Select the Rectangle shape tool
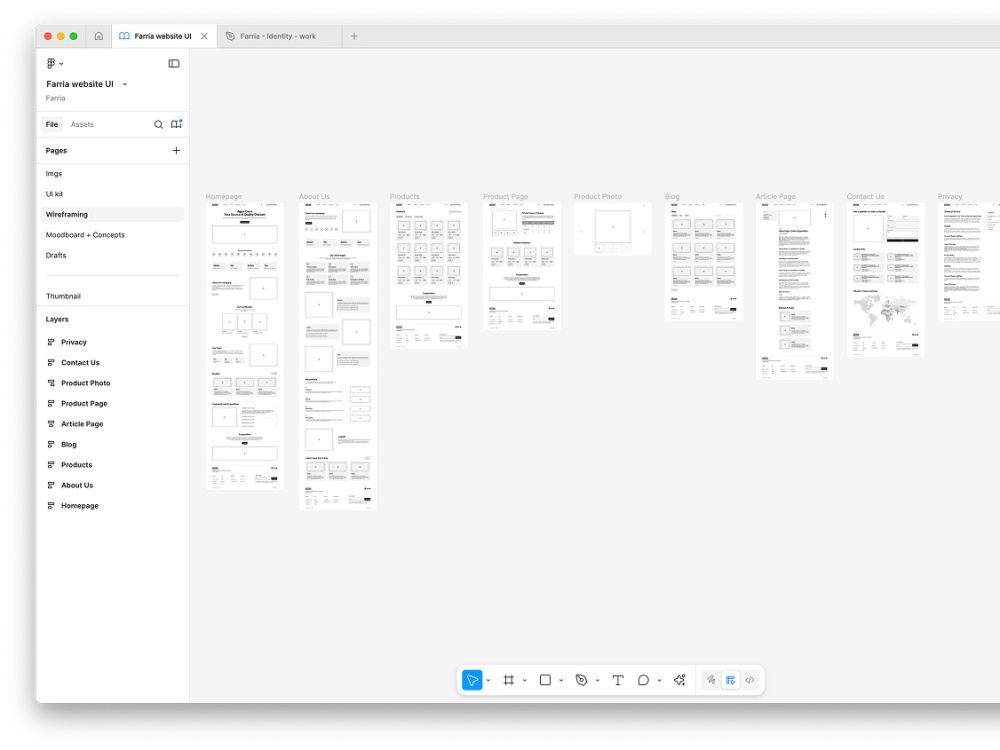 pyautogui.click(x=545, y=680)
